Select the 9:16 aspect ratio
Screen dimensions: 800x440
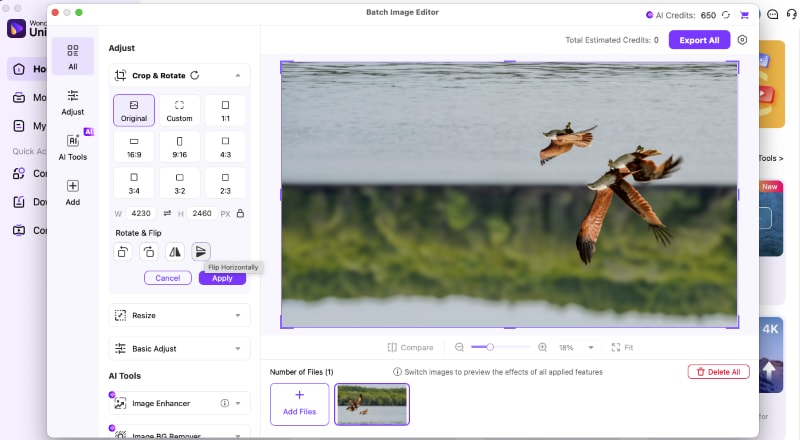coord(180,147)
